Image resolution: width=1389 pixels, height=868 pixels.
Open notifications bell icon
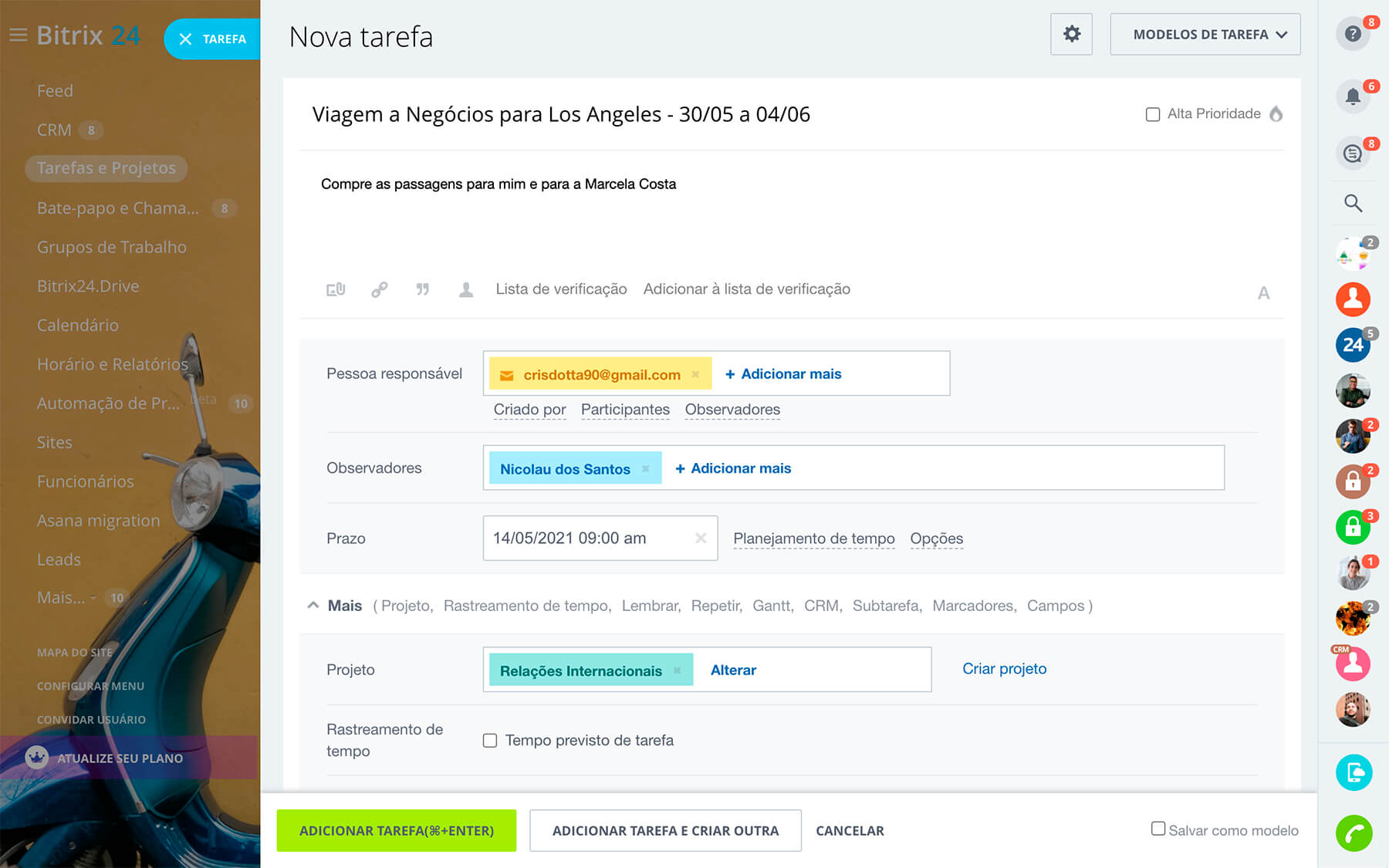pos(1353,96)
